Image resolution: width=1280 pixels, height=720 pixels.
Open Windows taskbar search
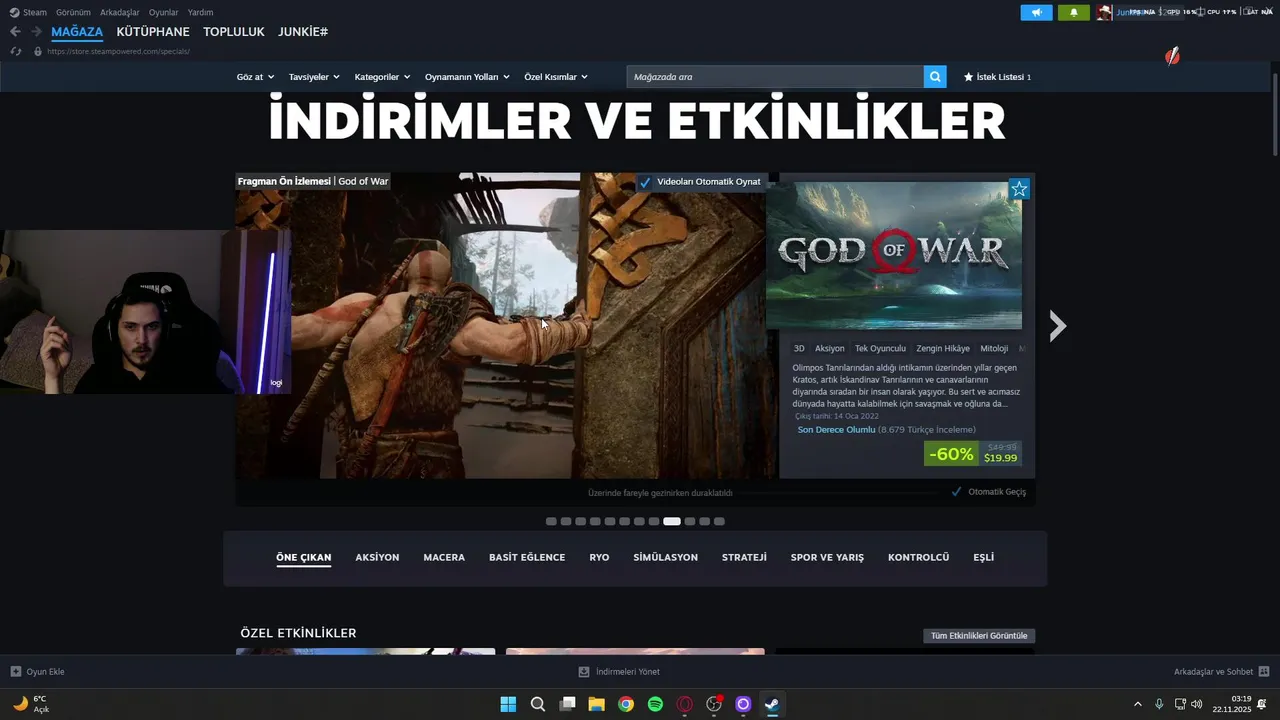click(538, 704)
